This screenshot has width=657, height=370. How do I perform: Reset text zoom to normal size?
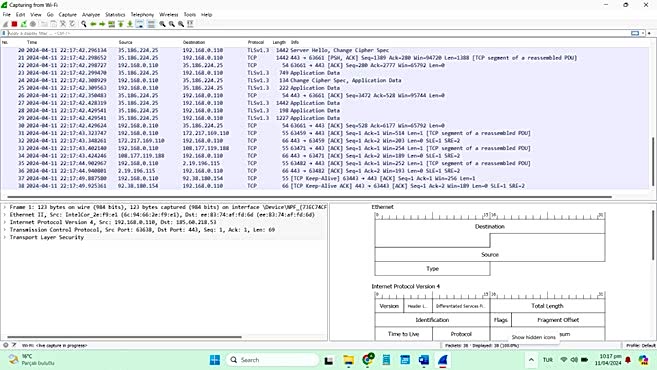tap(181, 24)
